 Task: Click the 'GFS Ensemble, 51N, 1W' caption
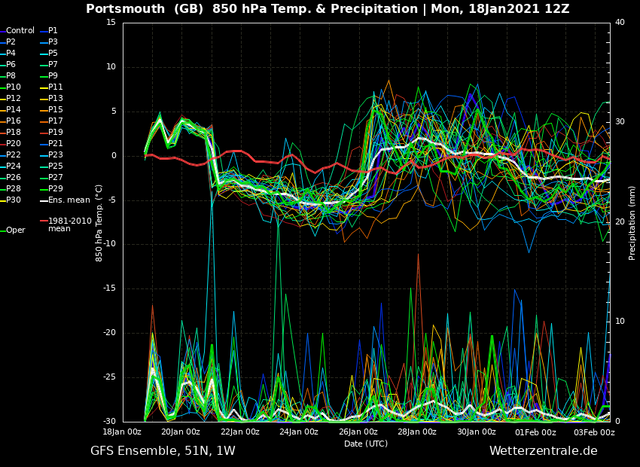point(163,451)
